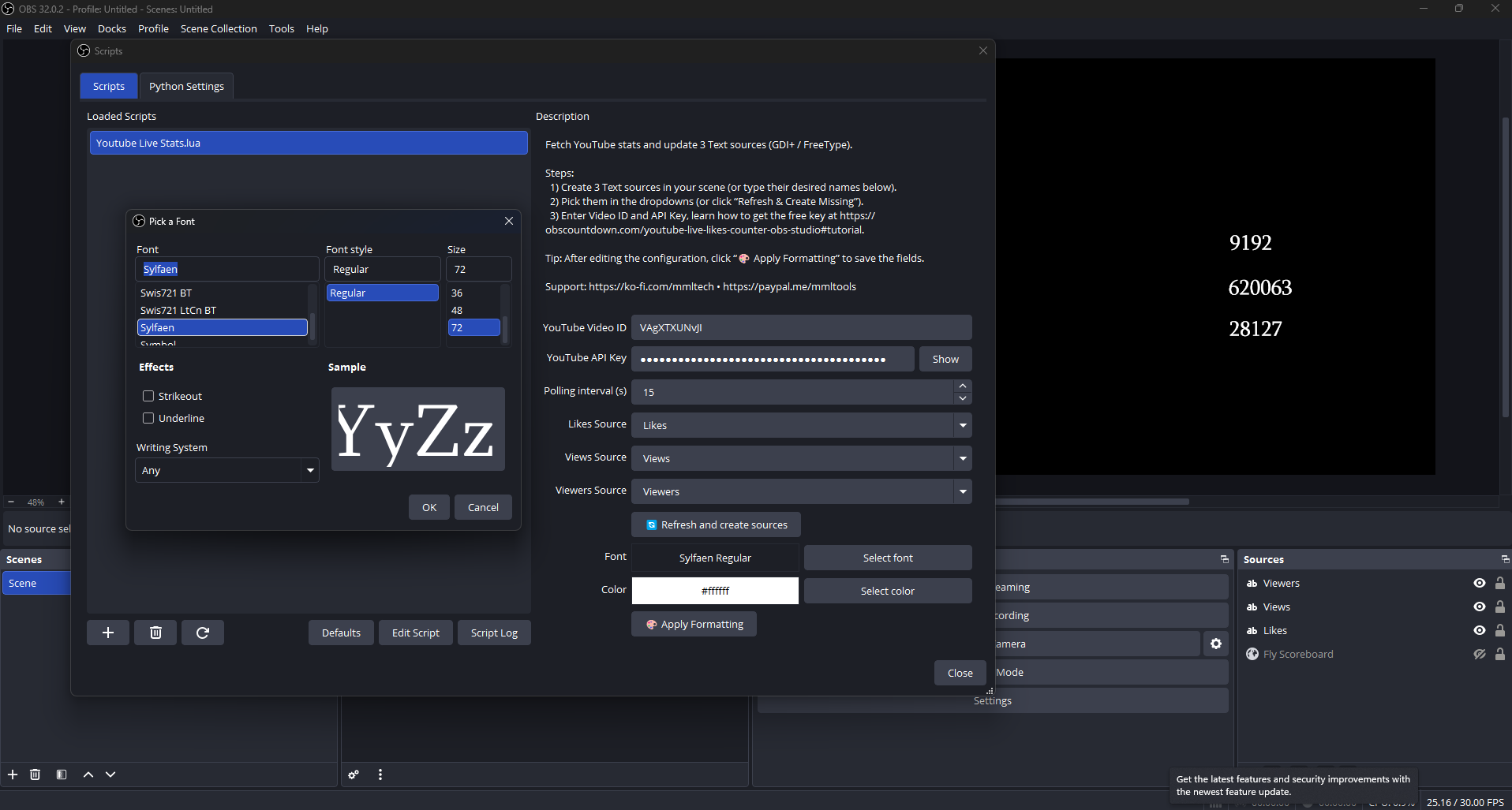Reload scripts with the refresh icon
This screenshot has width=1512, height=810.
click(202, 632)
